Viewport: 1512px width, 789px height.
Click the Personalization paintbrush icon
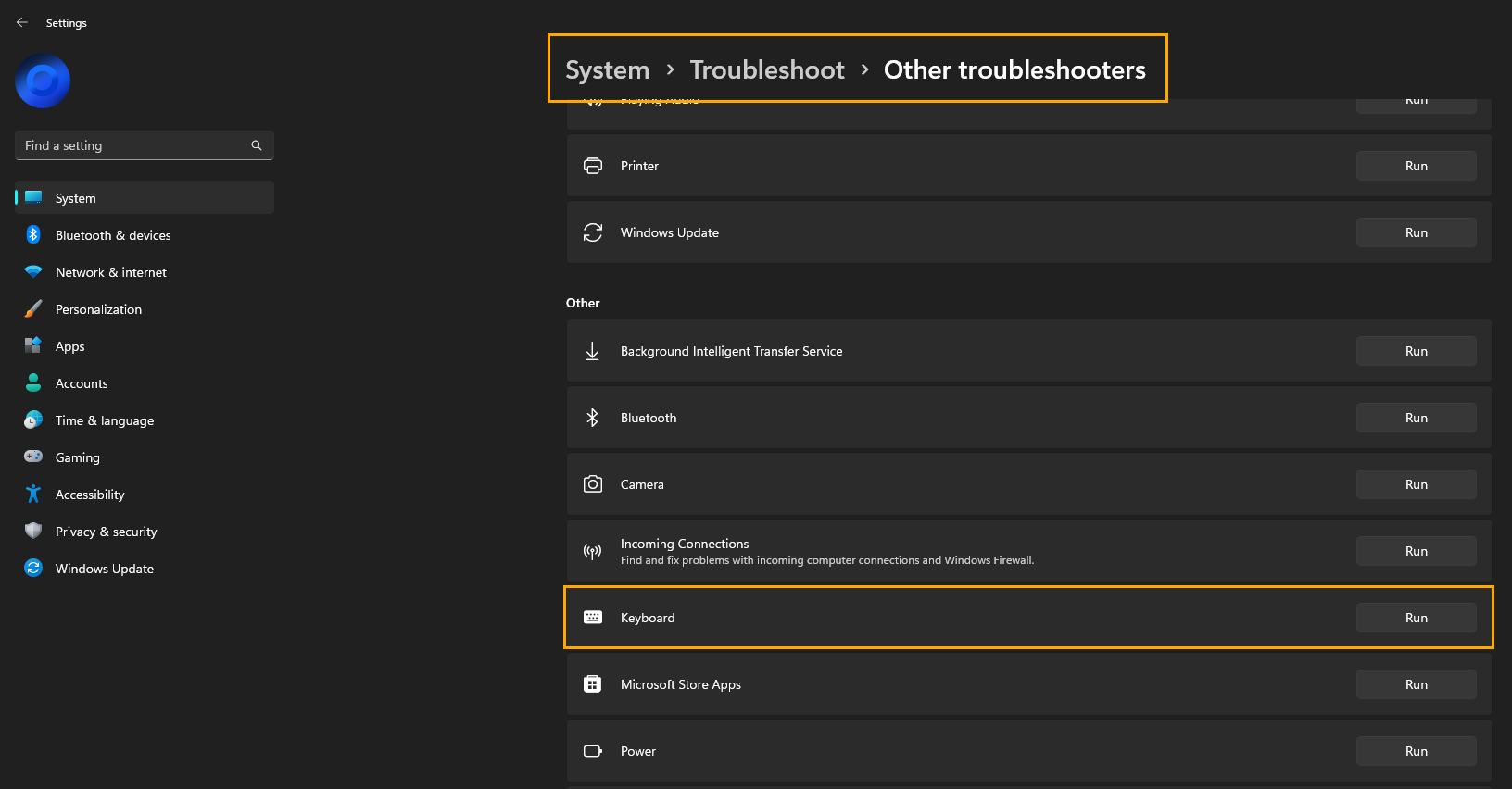pos(33,308)
